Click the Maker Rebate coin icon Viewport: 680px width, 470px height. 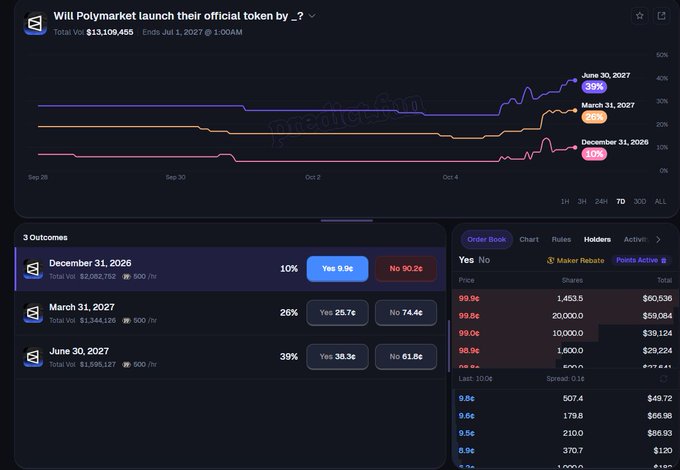click(x=550, y=261)
